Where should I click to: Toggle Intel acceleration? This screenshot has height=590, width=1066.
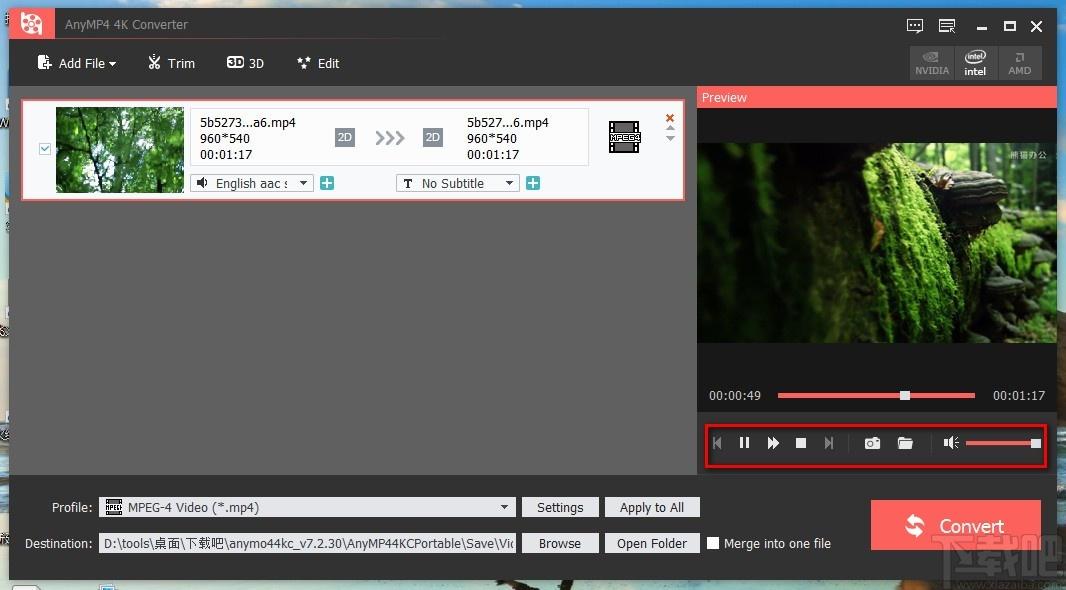point(975,63)
